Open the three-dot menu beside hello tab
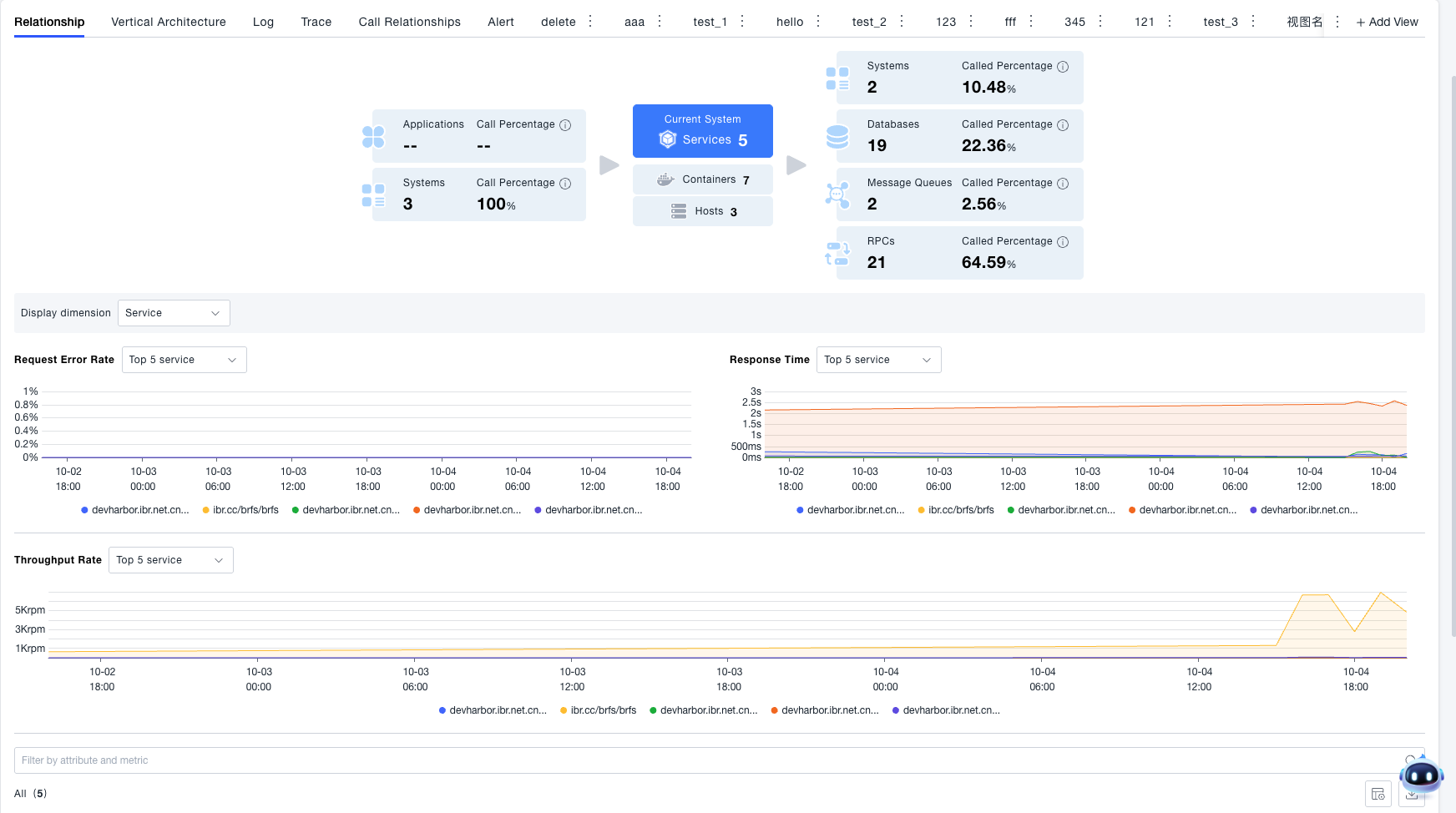 (818, 22)
